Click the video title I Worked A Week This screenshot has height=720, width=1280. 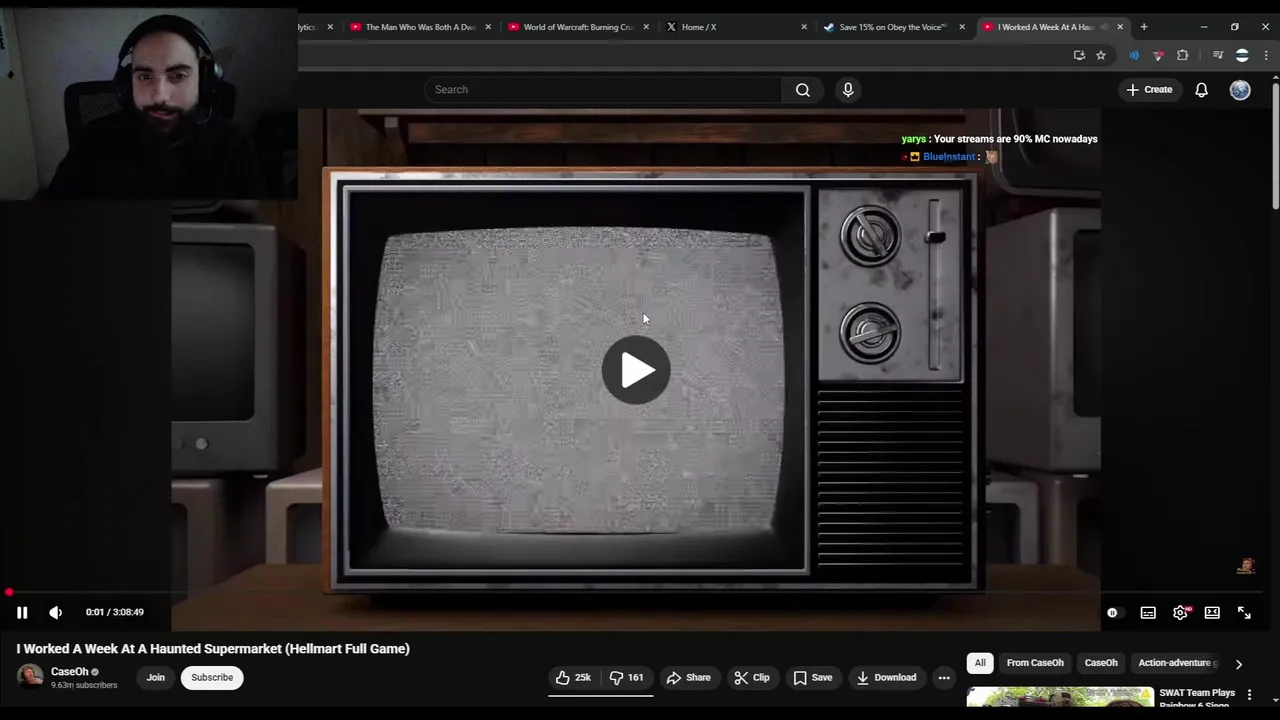213,649
